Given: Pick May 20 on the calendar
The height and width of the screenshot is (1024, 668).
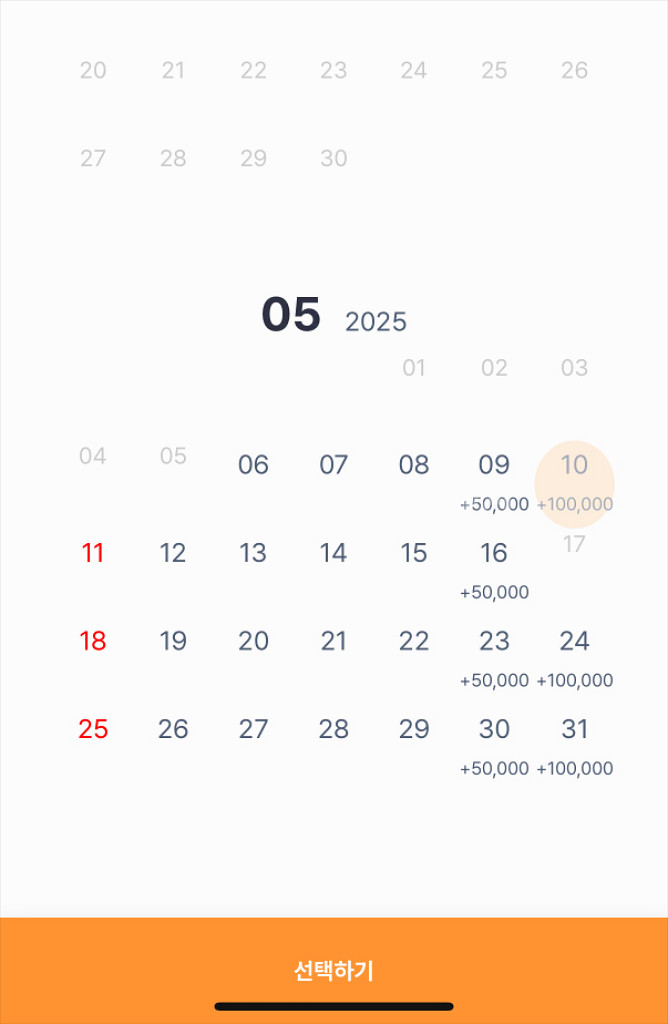Looking at the screenshot, I should 253,641.
